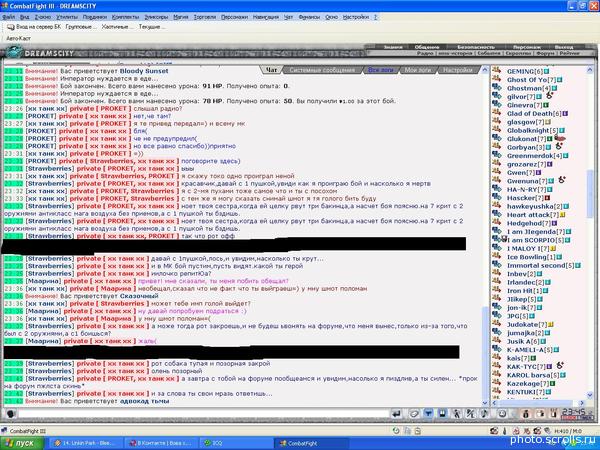Switch to the Linkin Park taskbar window
This screenshot has height=450, width=600.
click(x=87, y=443)
